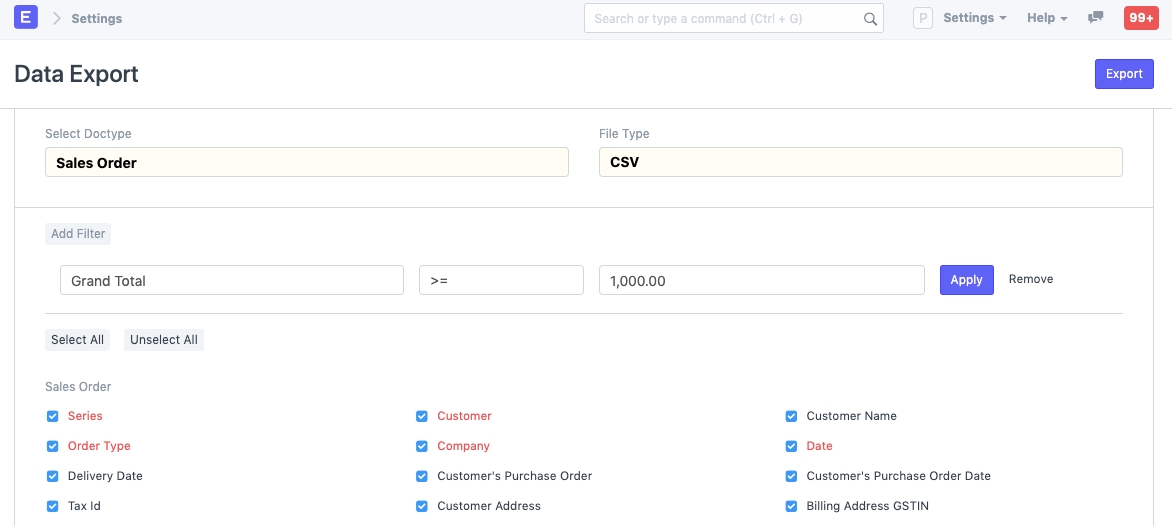Click the Unselect All button
1172x526 pixels.
point(164,340)
